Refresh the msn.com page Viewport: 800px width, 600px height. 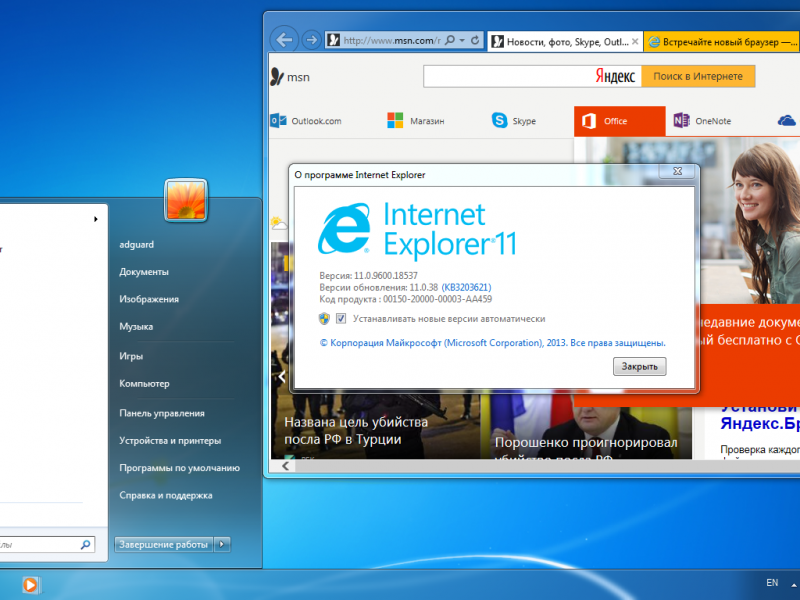click(x=475, y=40)
